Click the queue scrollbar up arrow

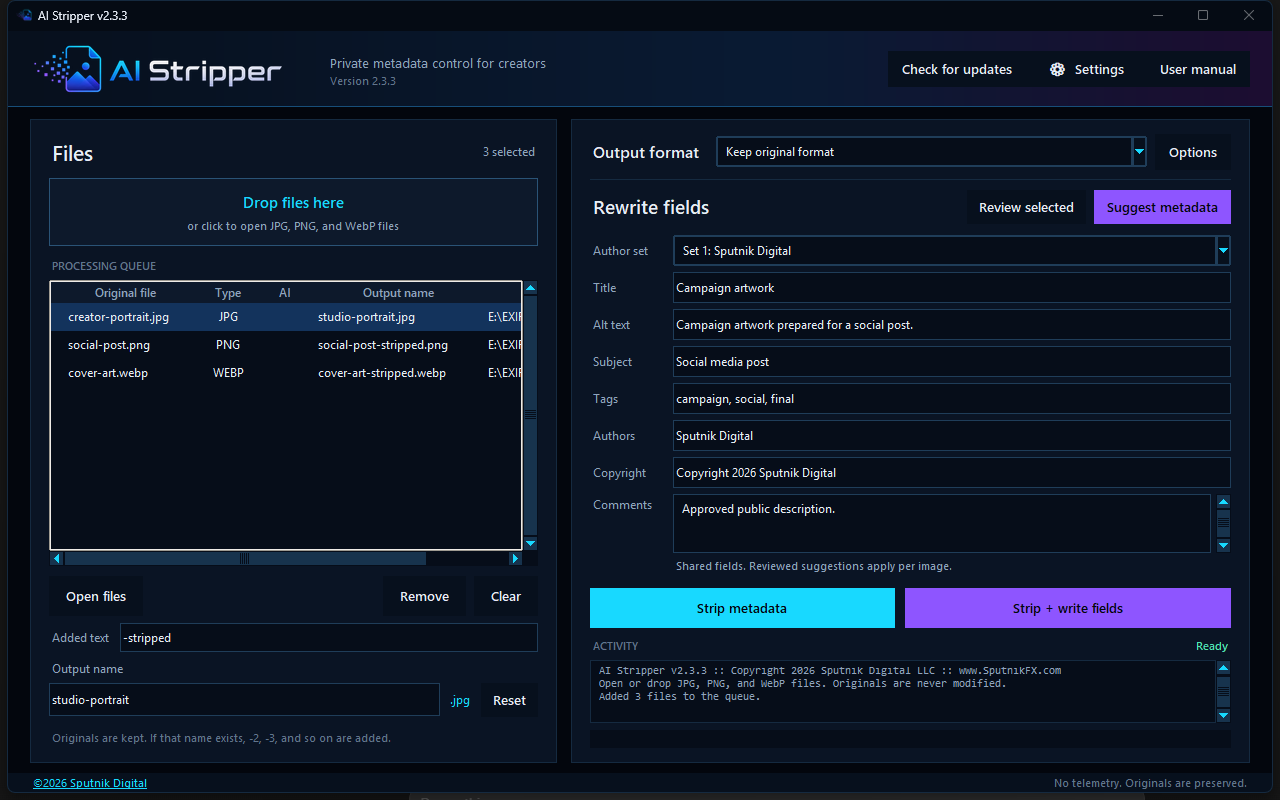tap(530, 288)
